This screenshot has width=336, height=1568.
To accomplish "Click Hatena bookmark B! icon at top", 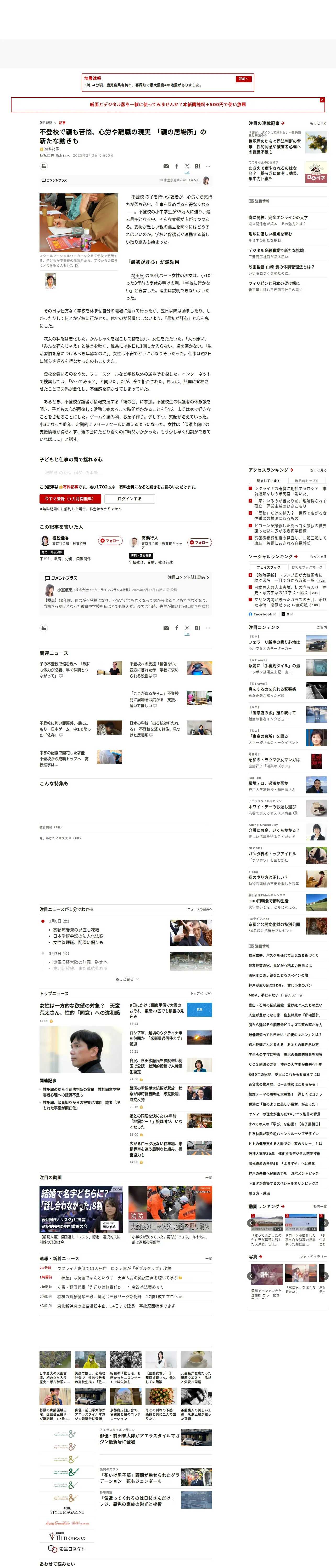I will [198, 166].
